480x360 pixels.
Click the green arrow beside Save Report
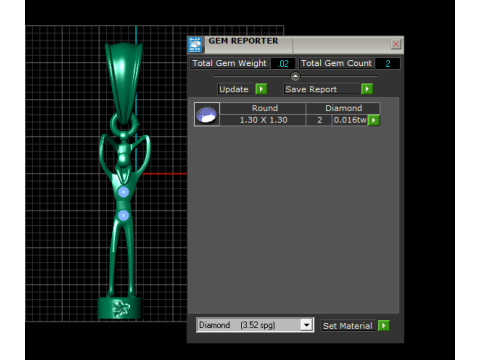[x=367, y=89]
